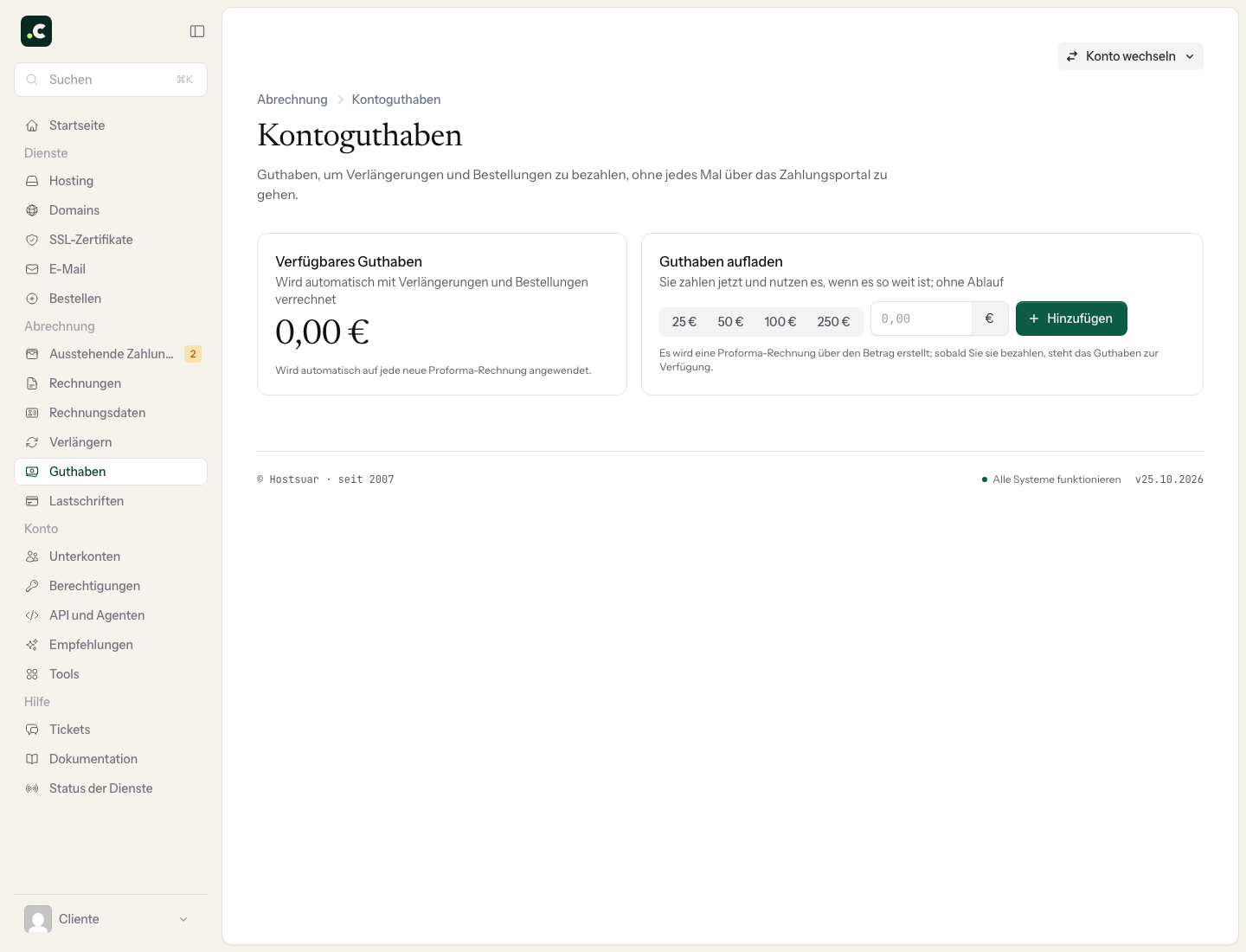Focus the amount input field

(922, 318)
